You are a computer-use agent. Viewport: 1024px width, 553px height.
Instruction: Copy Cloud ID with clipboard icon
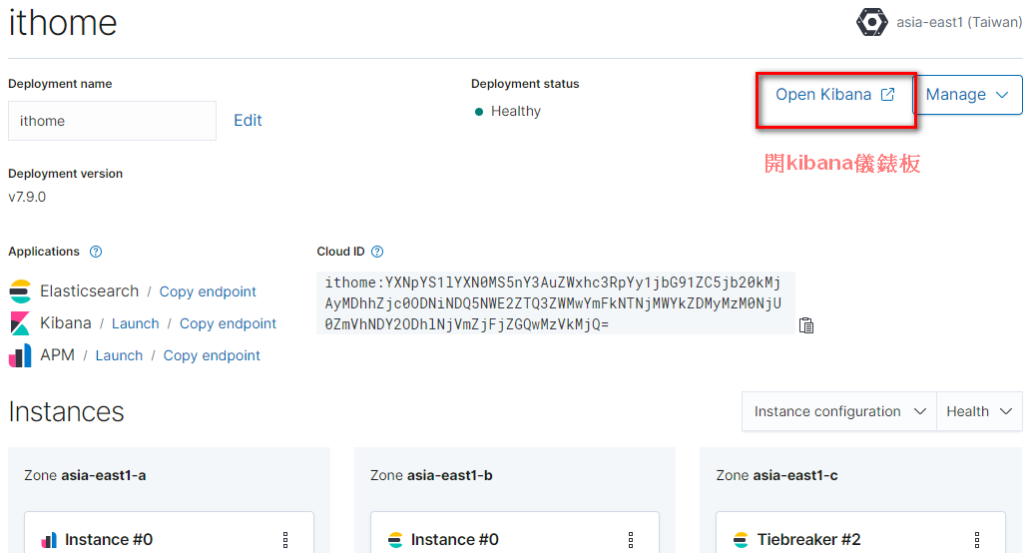point(807,325)
